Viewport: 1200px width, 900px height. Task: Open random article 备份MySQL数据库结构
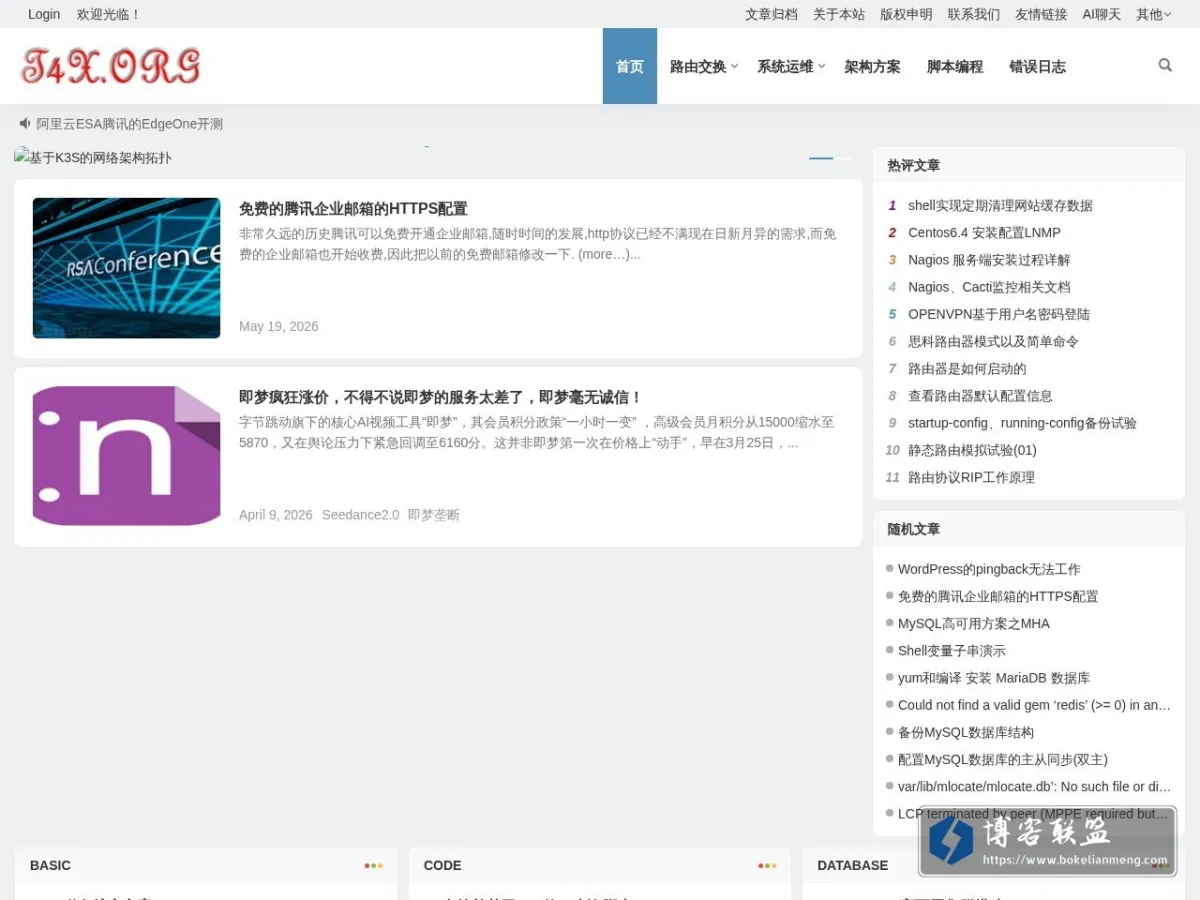pos(966,732)
